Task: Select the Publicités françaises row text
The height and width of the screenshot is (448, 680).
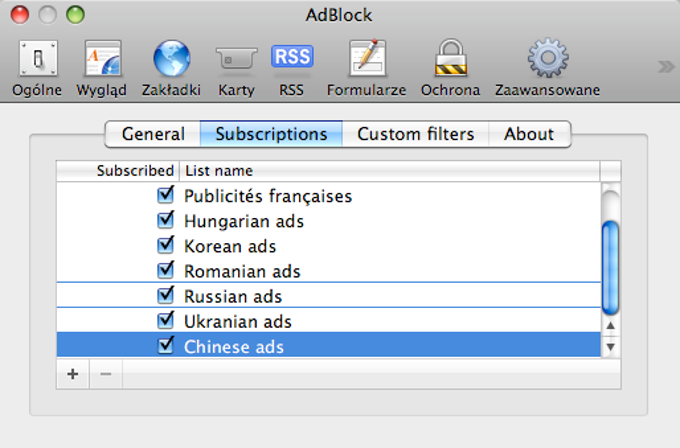Action: (268, 196)
